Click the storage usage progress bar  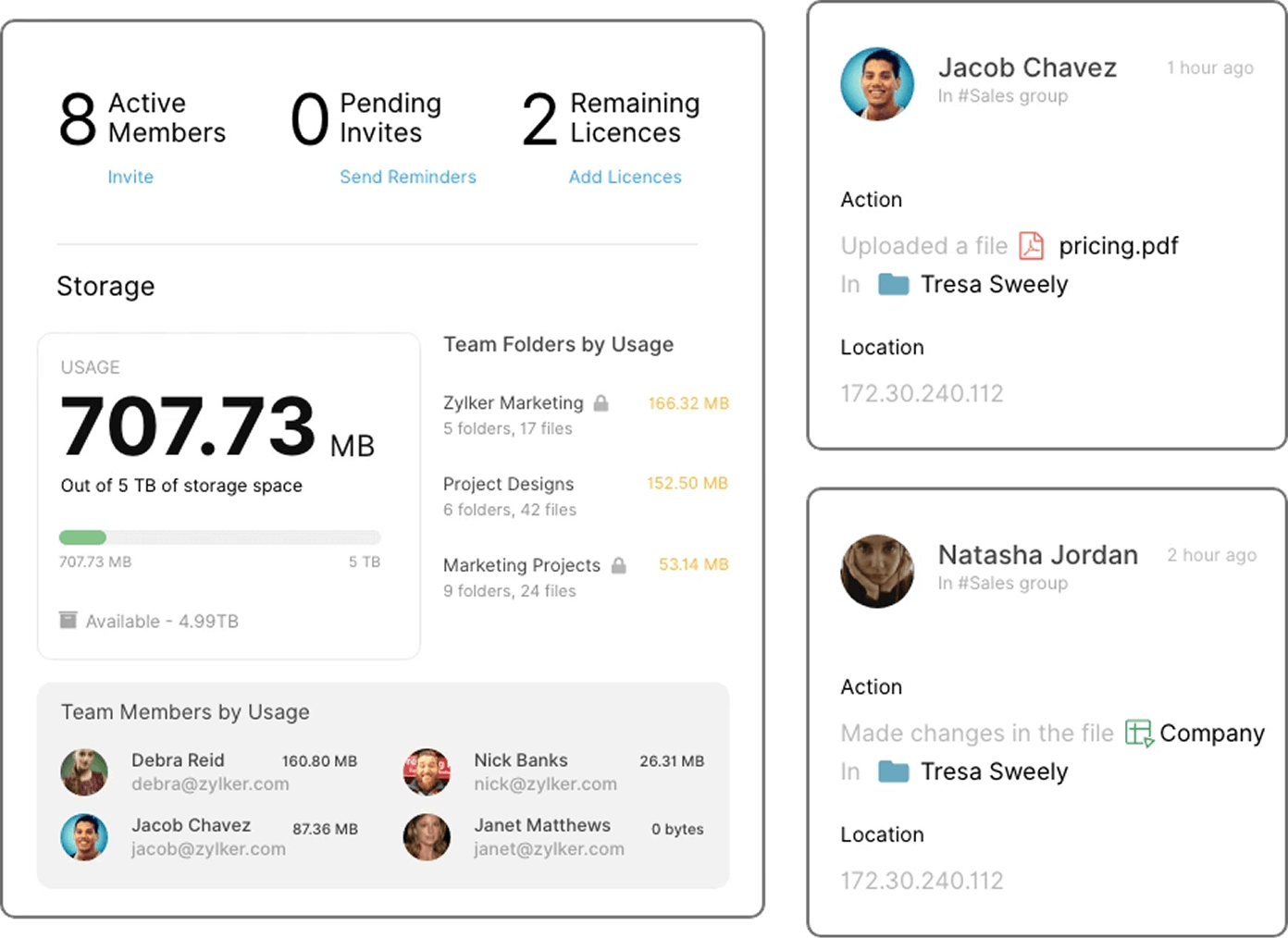[219, 537]
